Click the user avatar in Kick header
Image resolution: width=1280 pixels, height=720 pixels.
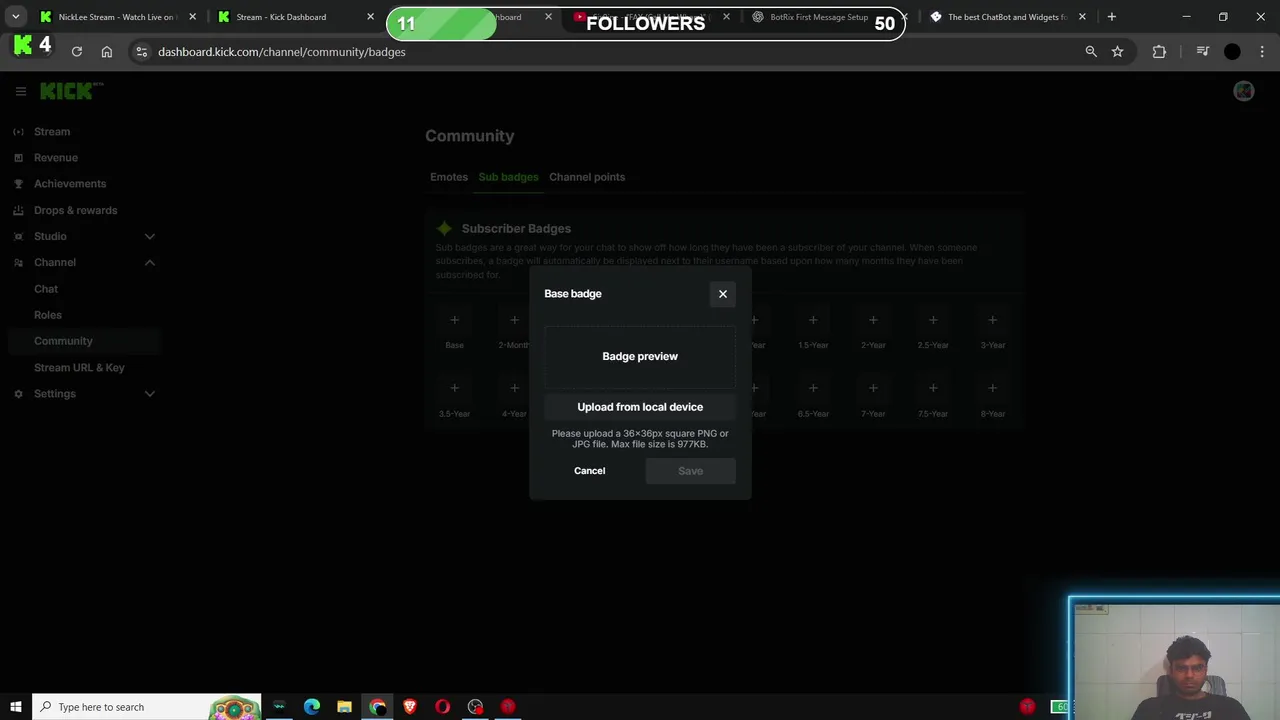[1244, 91]
